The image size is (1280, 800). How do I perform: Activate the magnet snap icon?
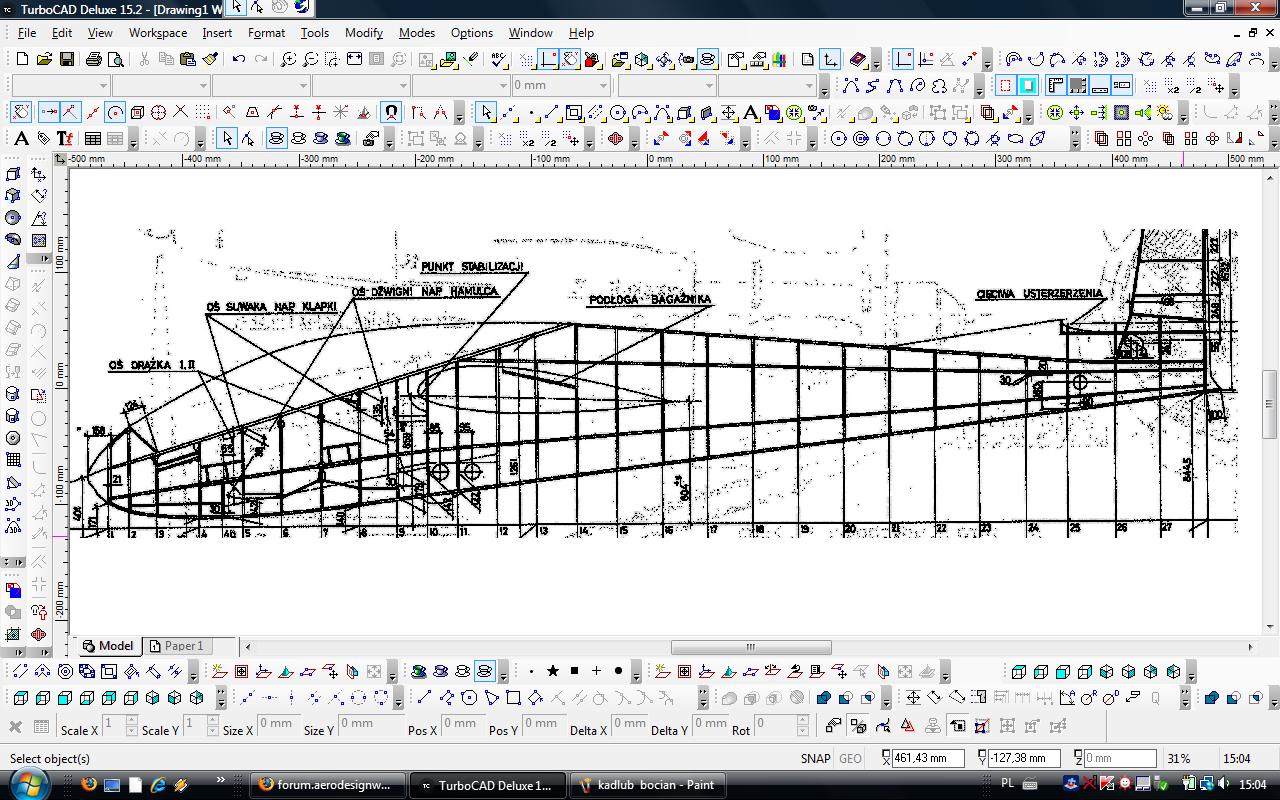coord(391,112)
